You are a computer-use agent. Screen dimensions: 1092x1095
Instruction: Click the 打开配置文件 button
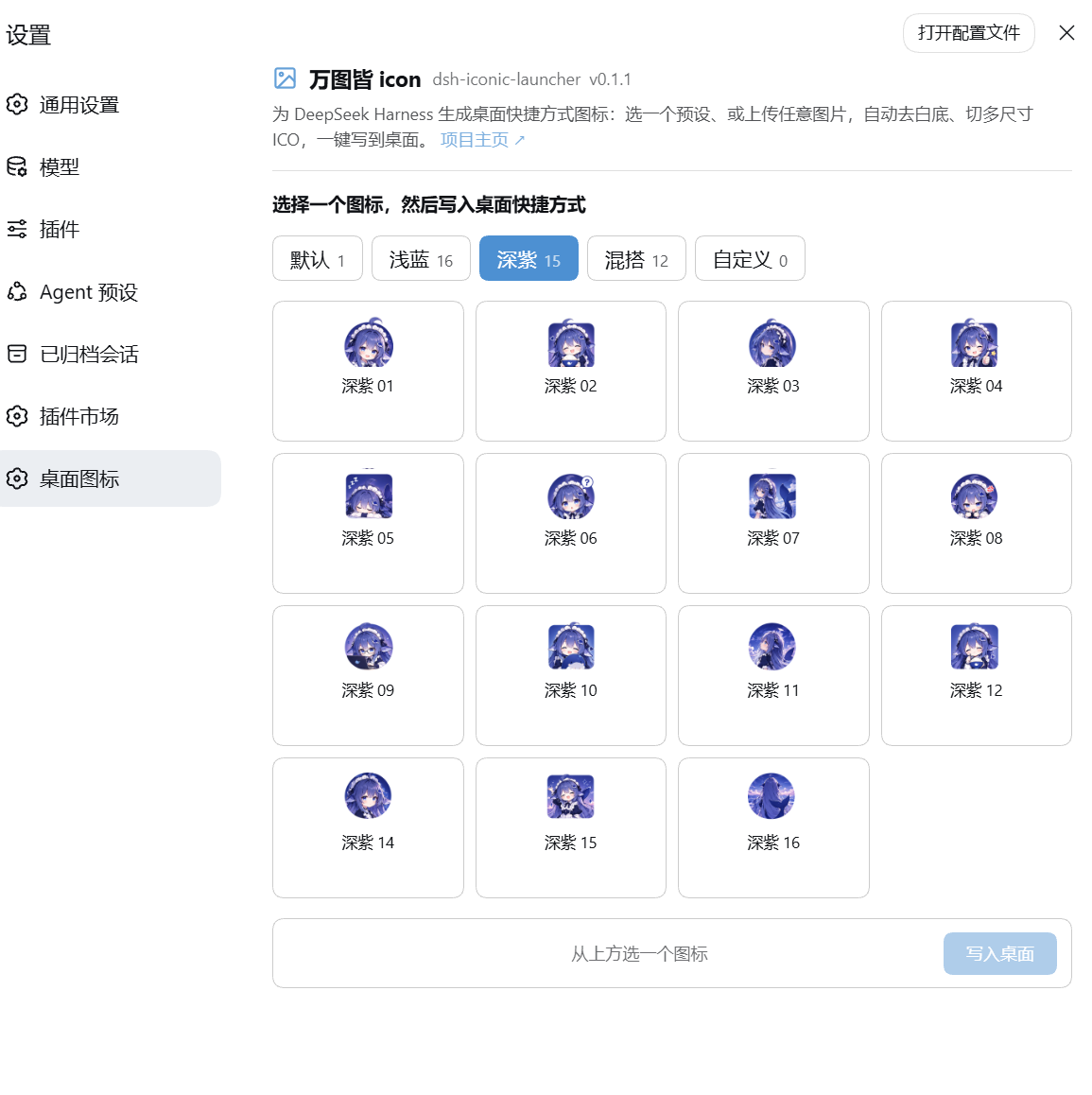pyautogui.click(x=968, y=33)
